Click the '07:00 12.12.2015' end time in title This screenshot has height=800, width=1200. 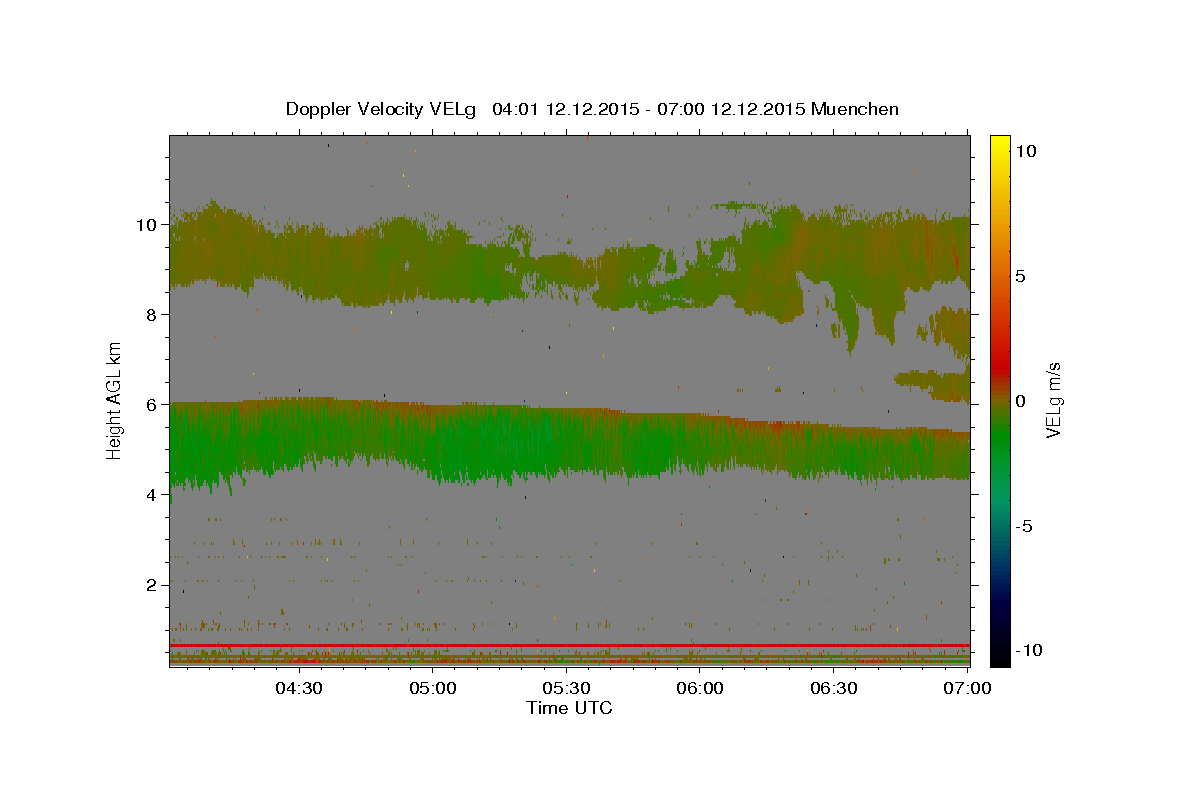pyautogui.click(x=729, y=109)
